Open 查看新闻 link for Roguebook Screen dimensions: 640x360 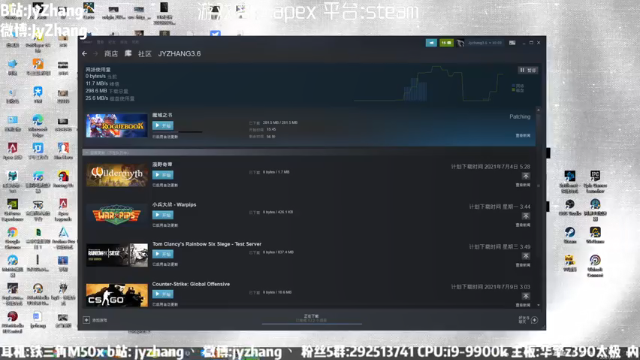pyautogui.click(x=523, y=136)
